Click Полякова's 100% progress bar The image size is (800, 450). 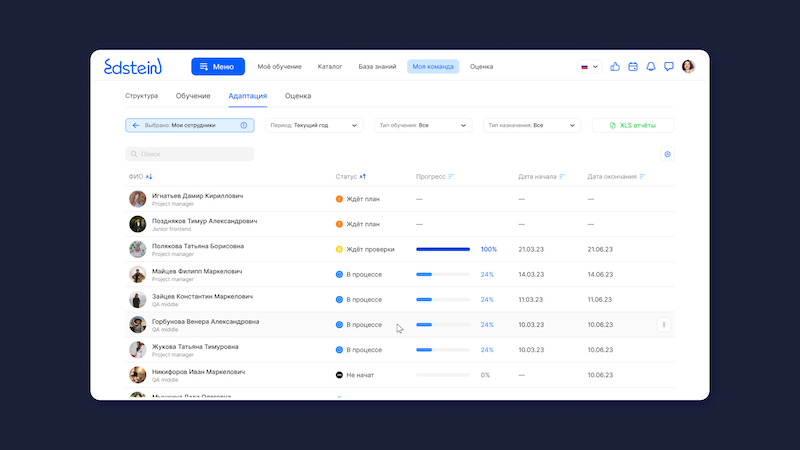point(443,249)
